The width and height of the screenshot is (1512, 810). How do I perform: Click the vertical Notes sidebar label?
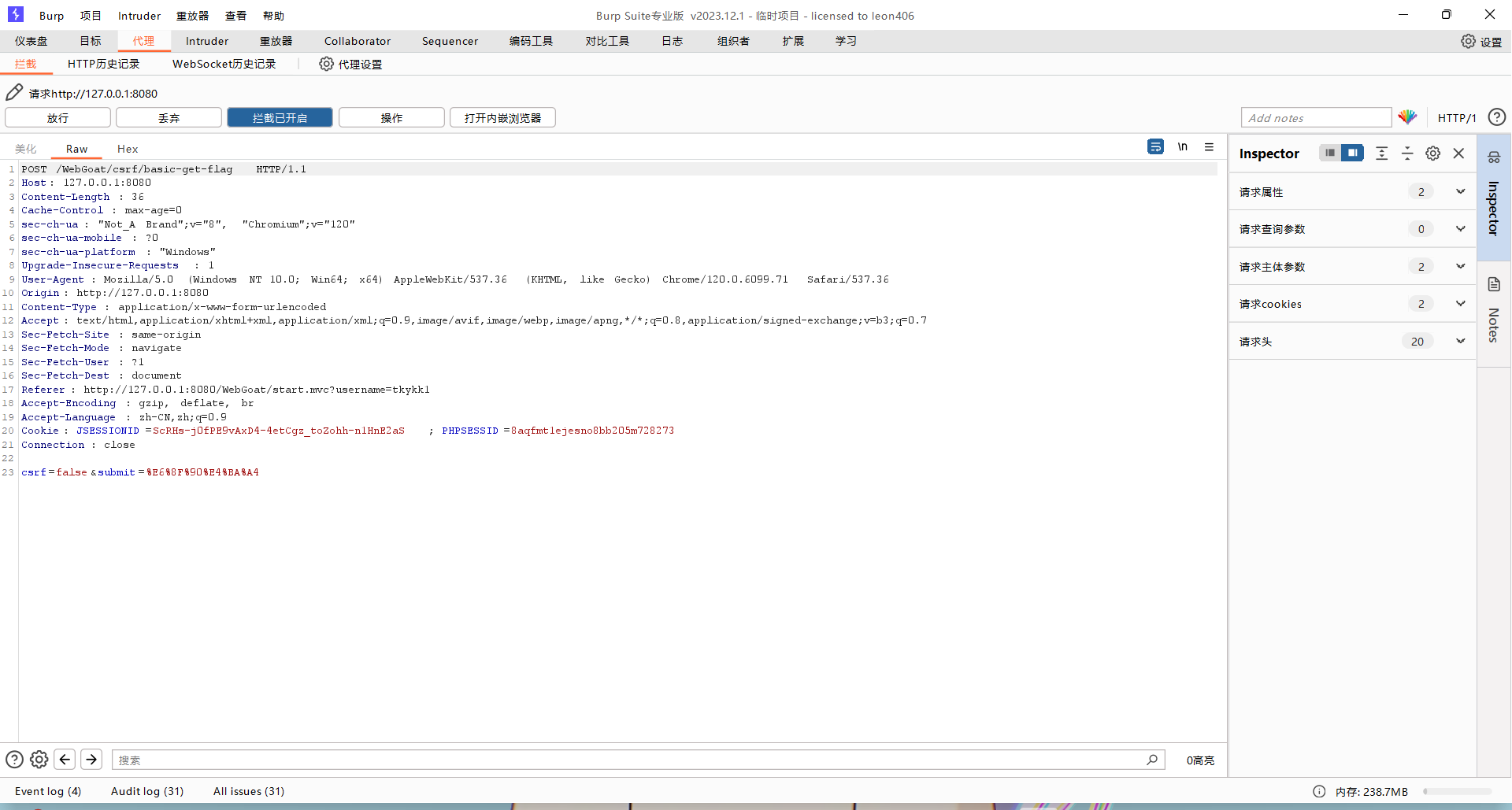tap(1493, 325)
